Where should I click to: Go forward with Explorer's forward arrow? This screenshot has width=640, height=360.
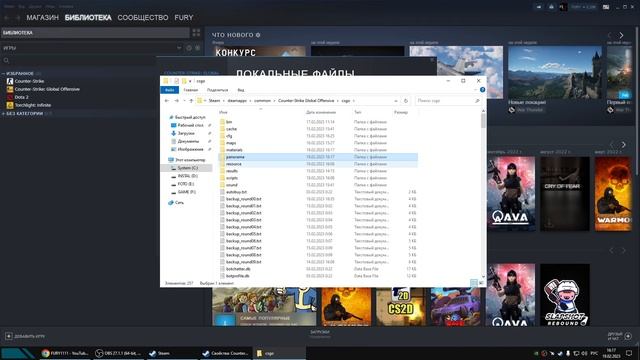point(176,100)
